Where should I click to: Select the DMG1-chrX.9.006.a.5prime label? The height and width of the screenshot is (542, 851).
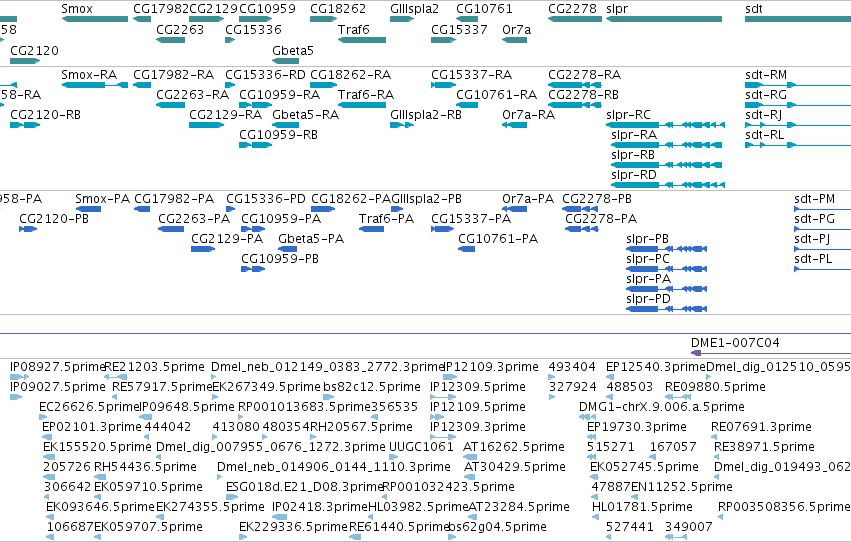click(x=662, y=407)
